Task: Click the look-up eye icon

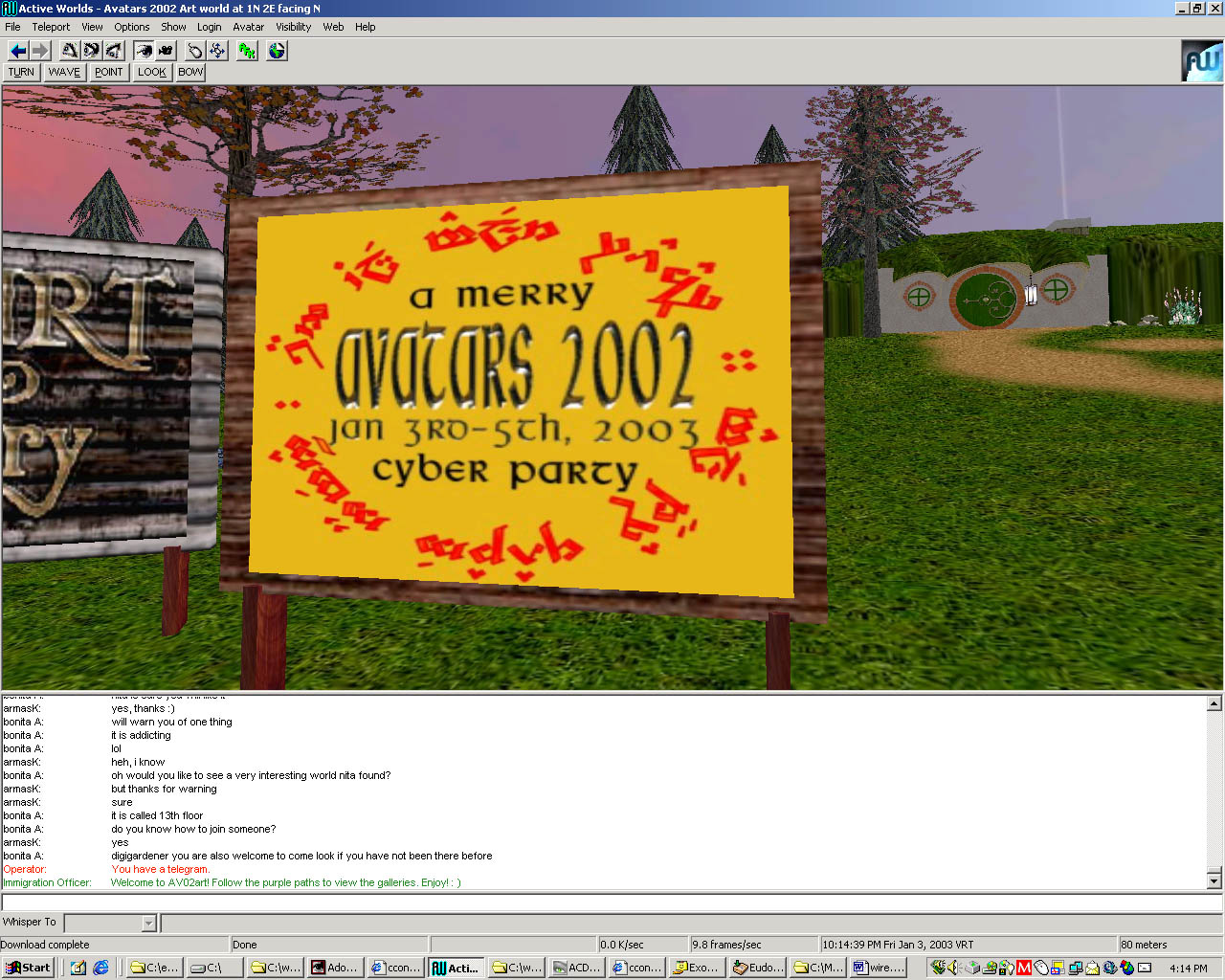Action: coord(70,51)
